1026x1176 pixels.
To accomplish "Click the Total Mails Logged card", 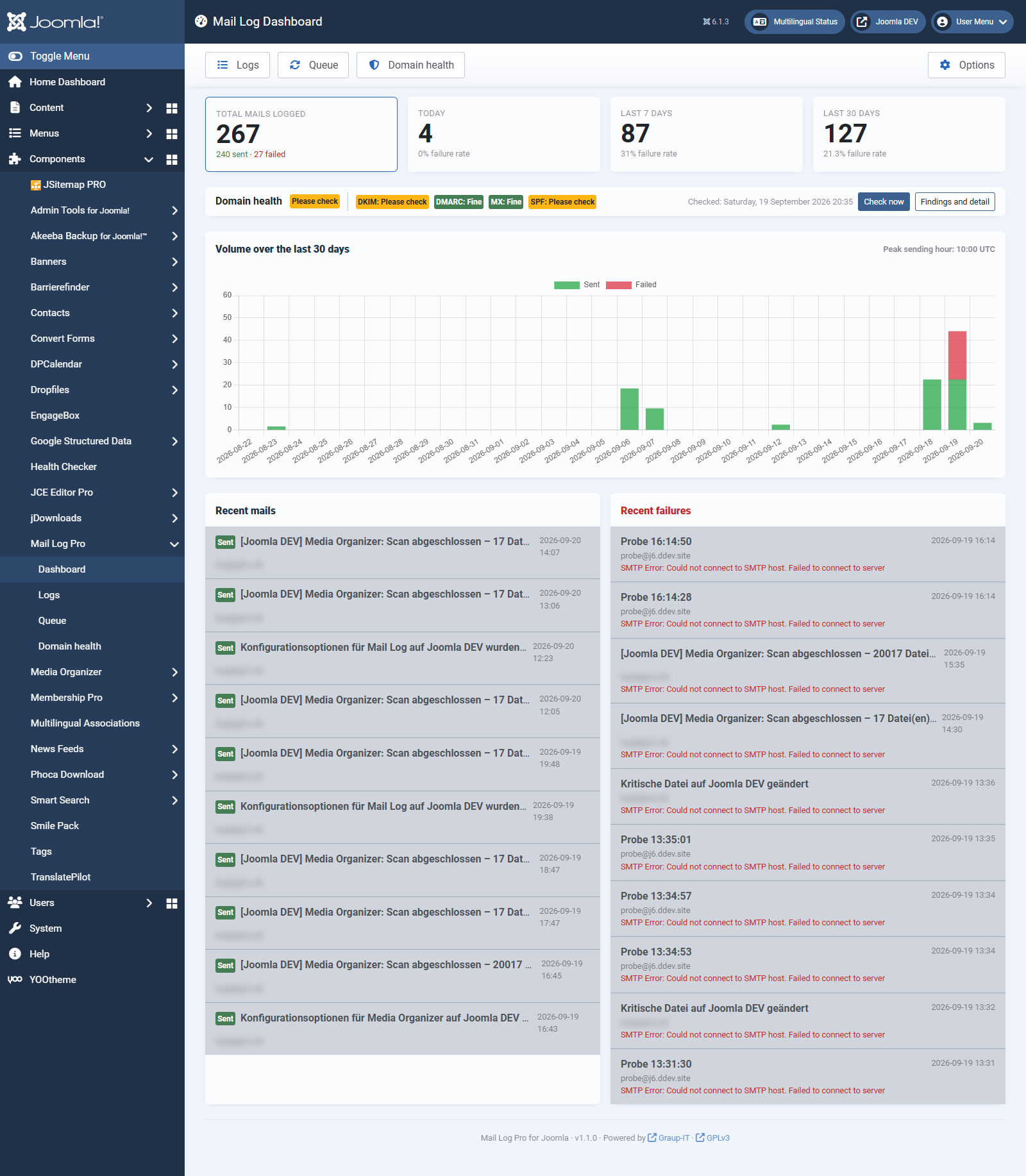I will (x=301, y=134).
